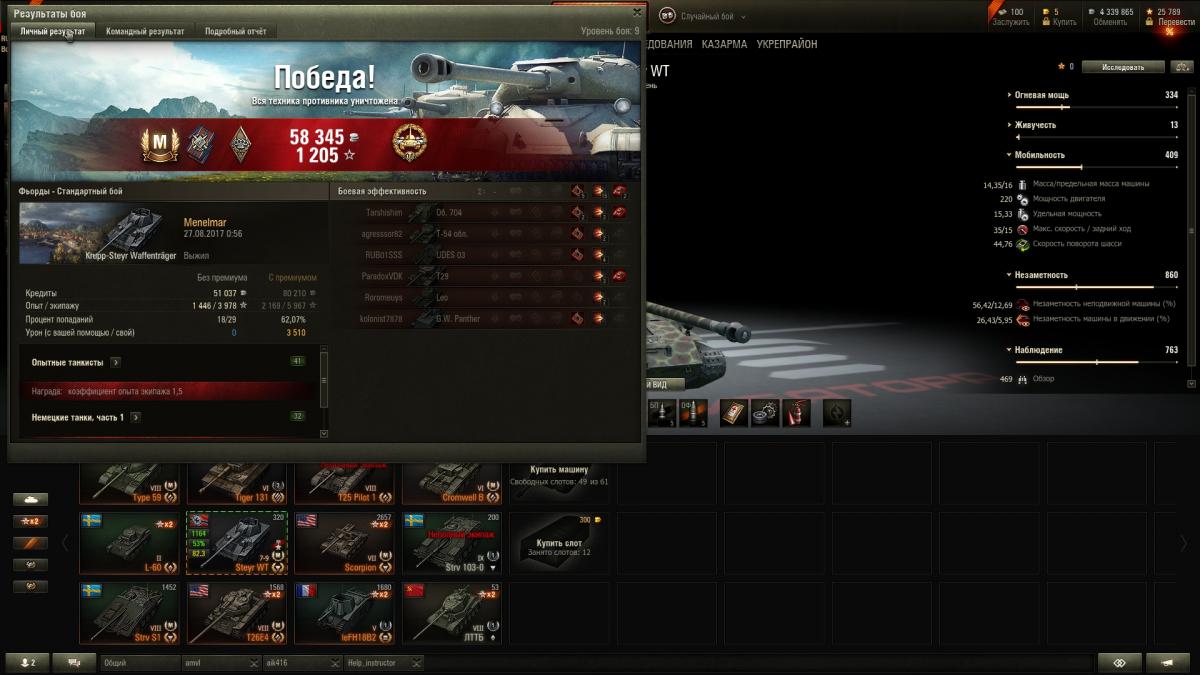Image resolution: width=1200 pixels, height=675 pixels.
Task: Select the T26E4 tank card
Action: 236,613
